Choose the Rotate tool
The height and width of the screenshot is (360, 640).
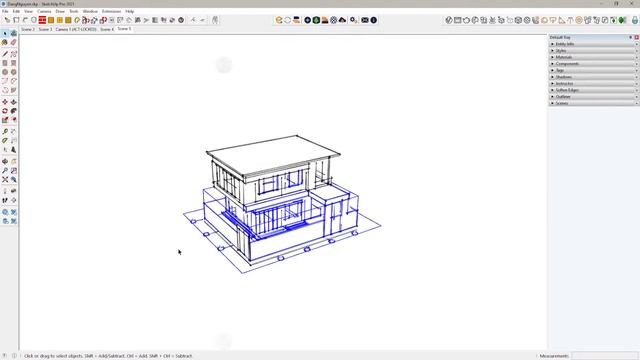pos(5,111)
